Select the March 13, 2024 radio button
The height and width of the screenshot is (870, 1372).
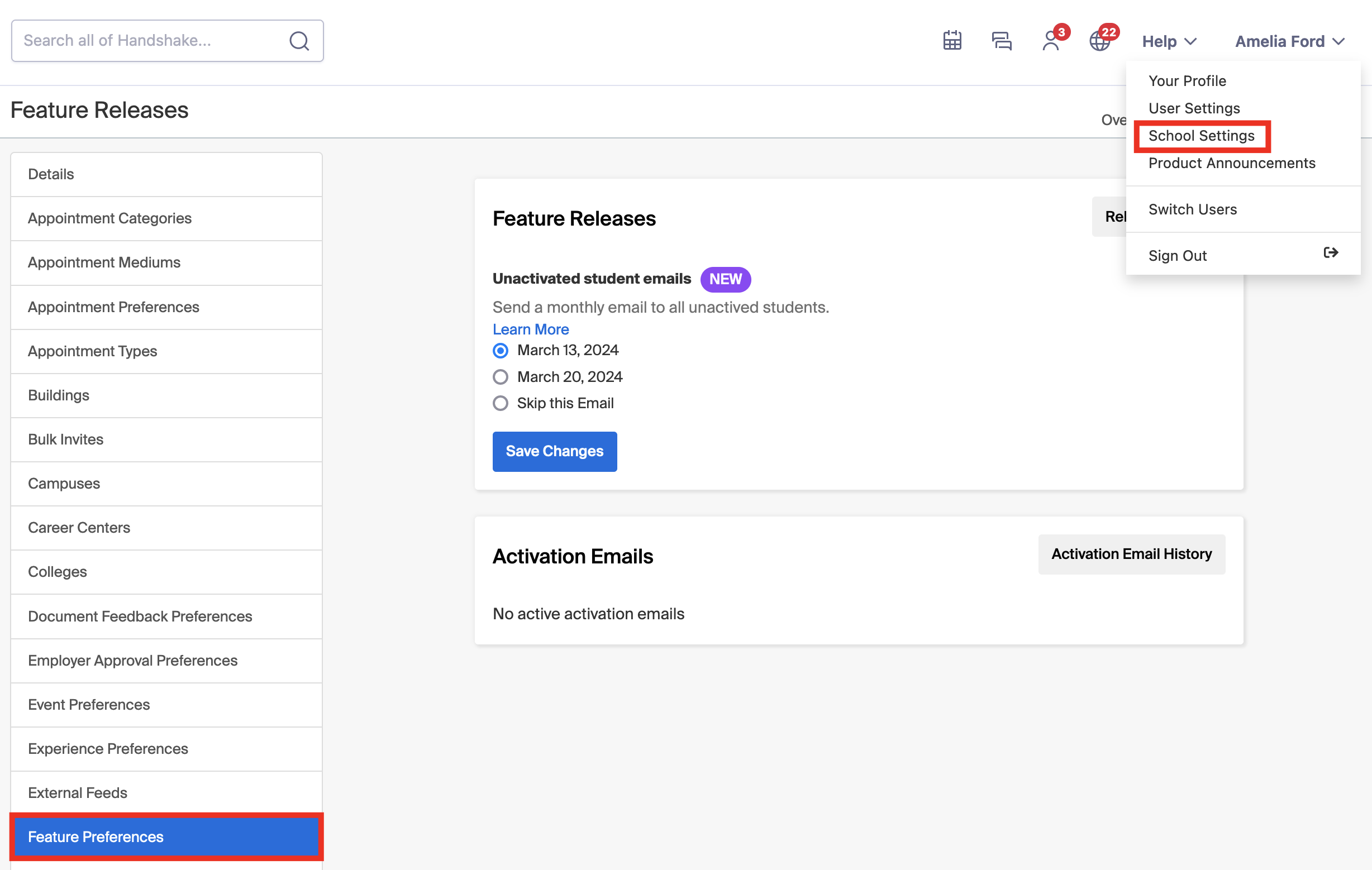pyautogui.click(x=501, y=351)
